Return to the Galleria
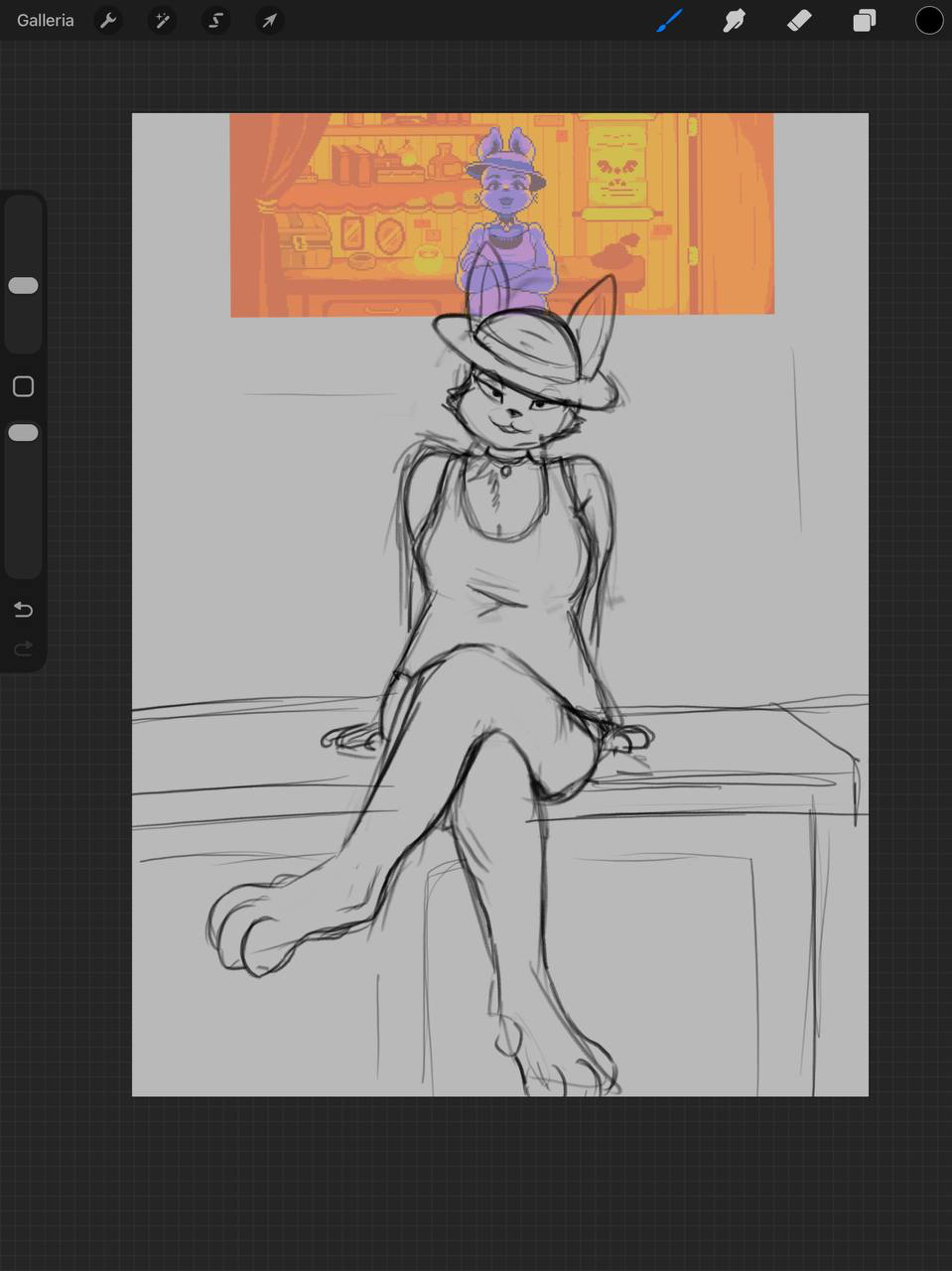 [45, 20]
